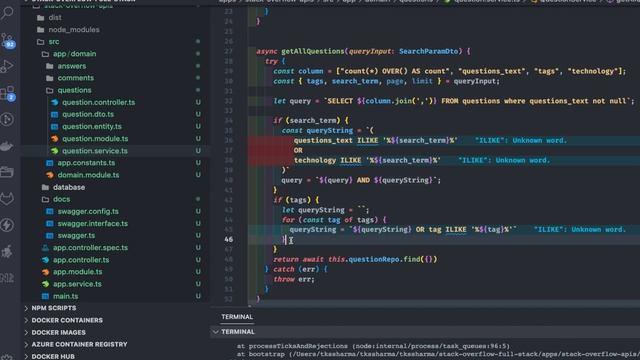This screenshot has width=640, height=360.
Task: Open app.controller.spec.ts file
Action: point(90,248)
